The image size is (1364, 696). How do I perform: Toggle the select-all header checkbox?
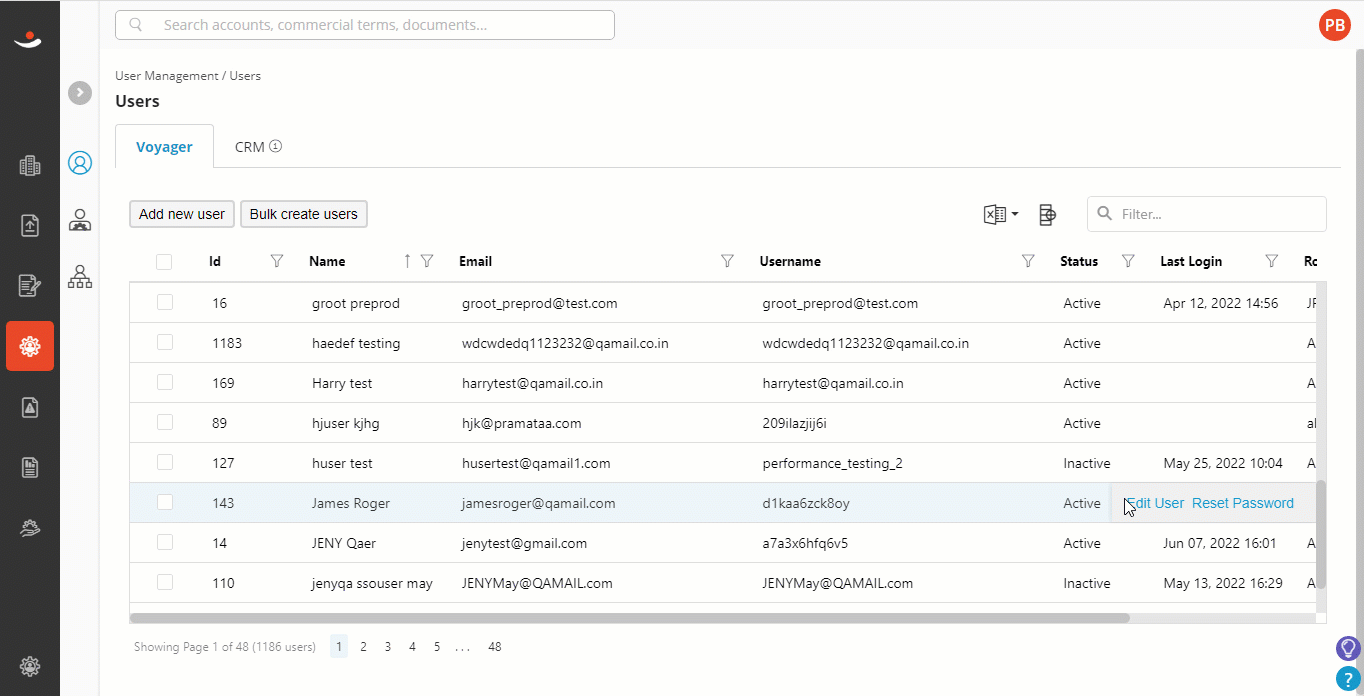[x=164, y=262]
